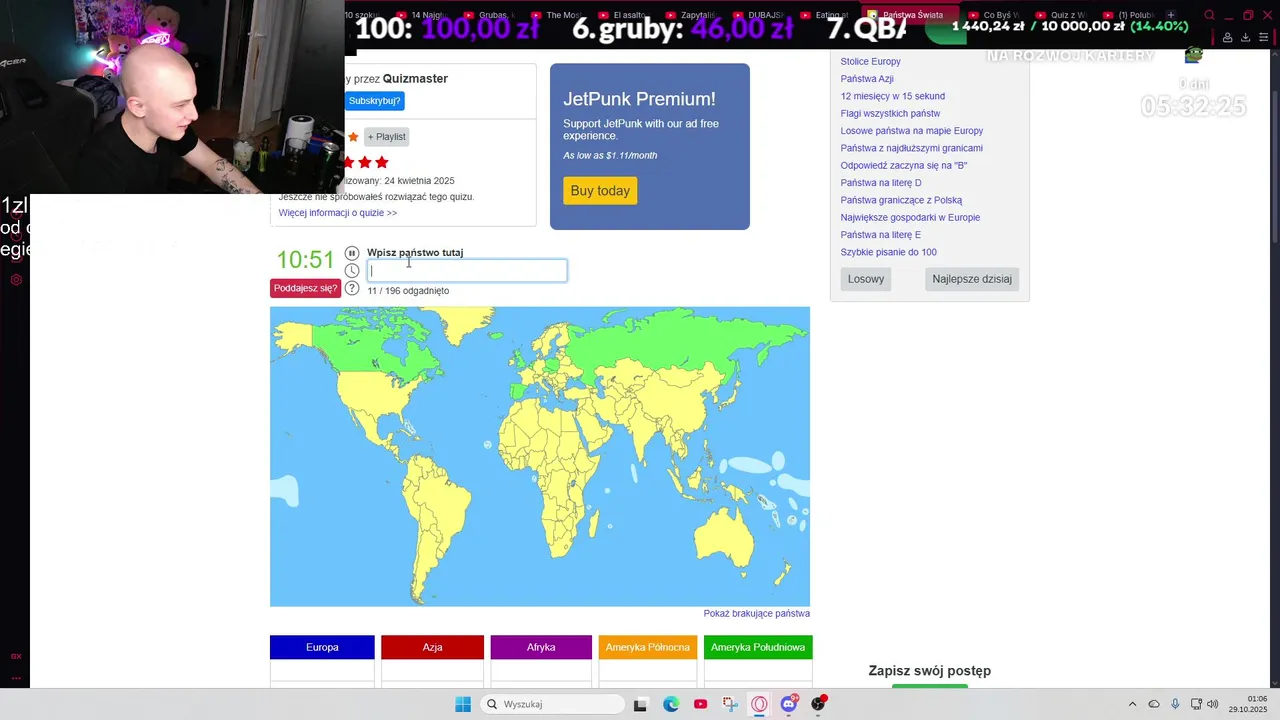
Task: Click 'Pokaż brakujące państwa' link
Action: coord(756,614)
